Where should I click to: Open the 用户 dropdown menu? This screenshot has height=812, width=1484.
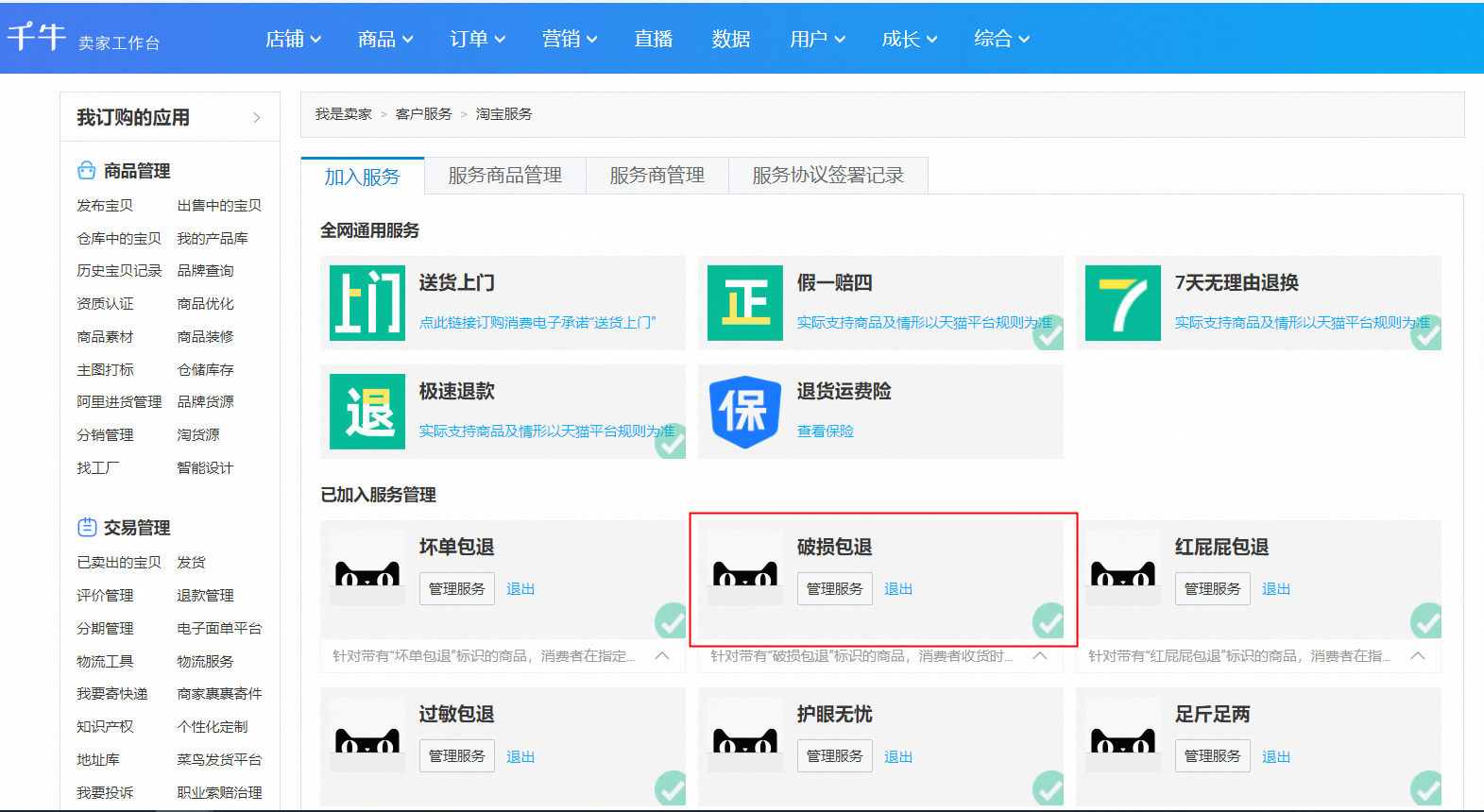[x=818, y=39]
